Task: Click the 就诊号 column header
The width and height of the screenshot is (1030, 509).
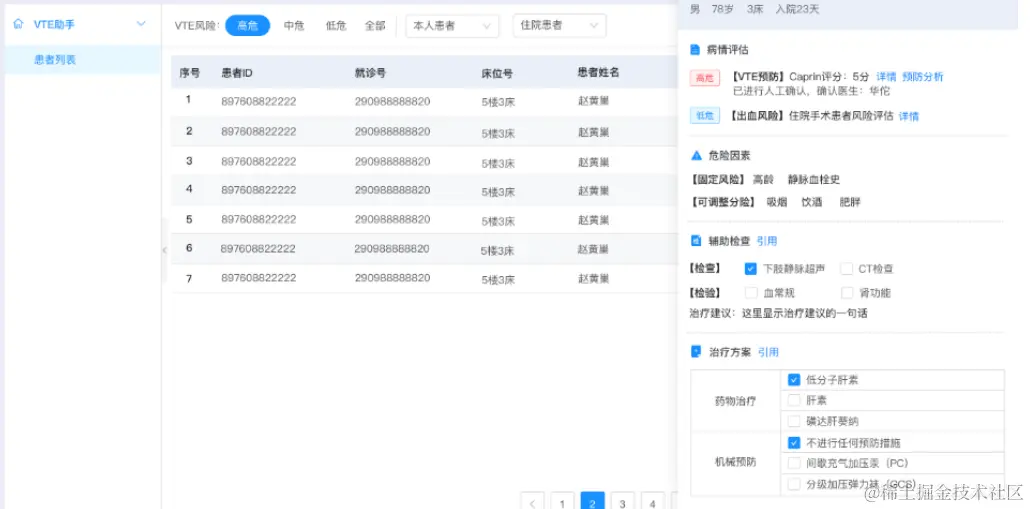Action: click(x=370, y=73)
